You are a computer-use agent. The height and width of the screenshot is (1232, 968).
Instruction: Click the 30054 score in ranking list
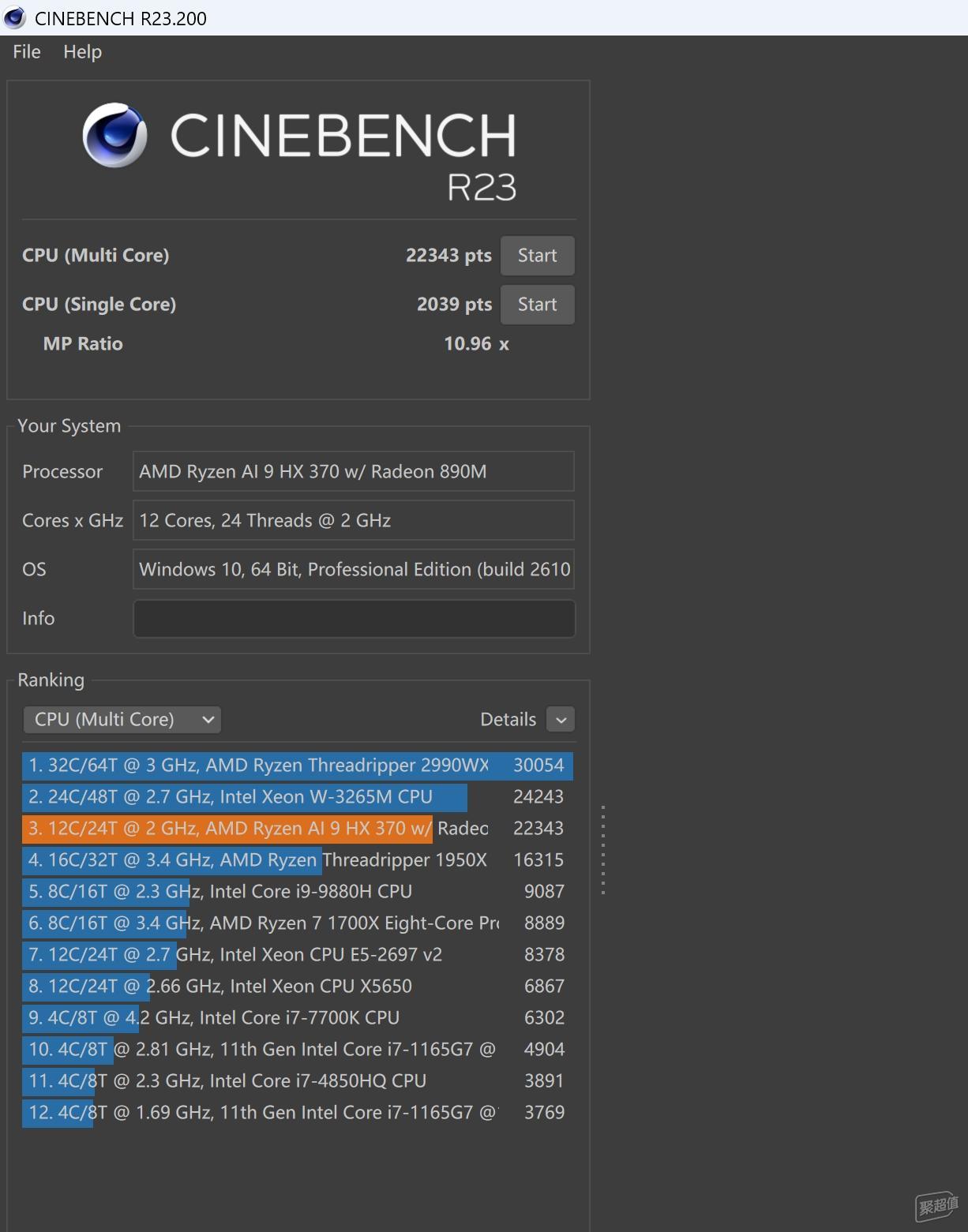[x=539, y=766]
